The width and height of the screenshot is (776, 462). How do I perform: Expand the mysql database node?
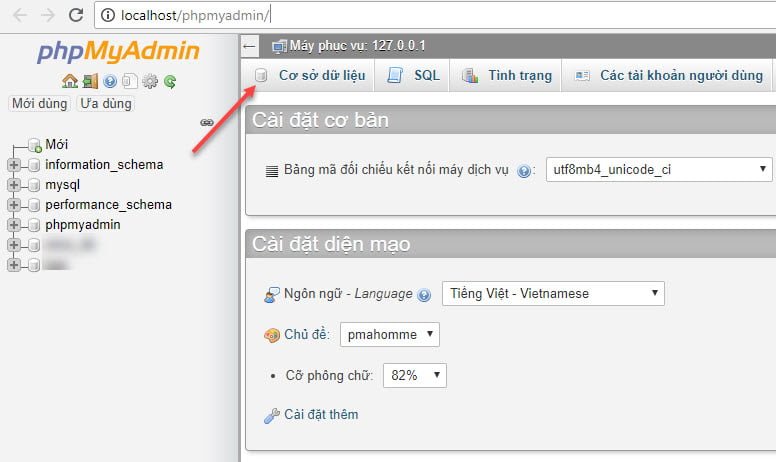click(14, 185)
